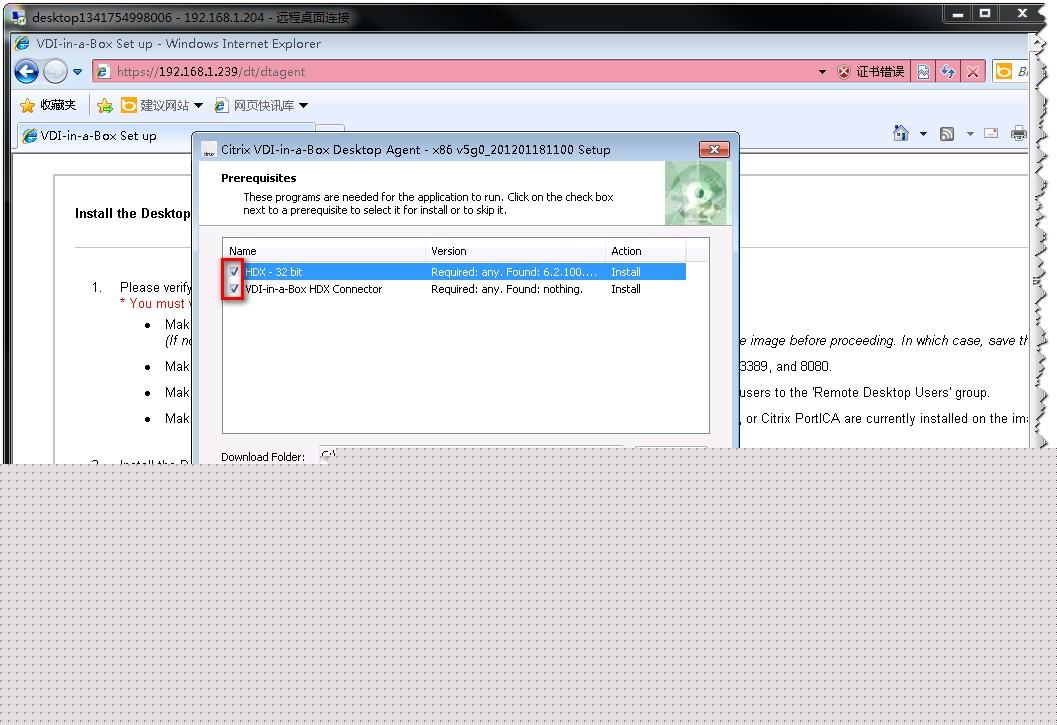Click Install action for HDX - 32 bit
This screenshot has height=725, width=1057.
pyautogui.click(x=626, y=272)
